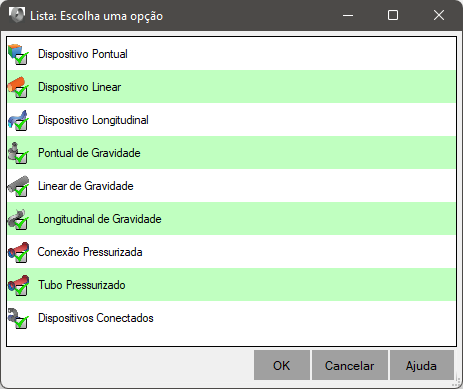This screenshot has height=389, width=463.
Task: Dismiss the dialog using Cancelar
Action: [350, 365]
